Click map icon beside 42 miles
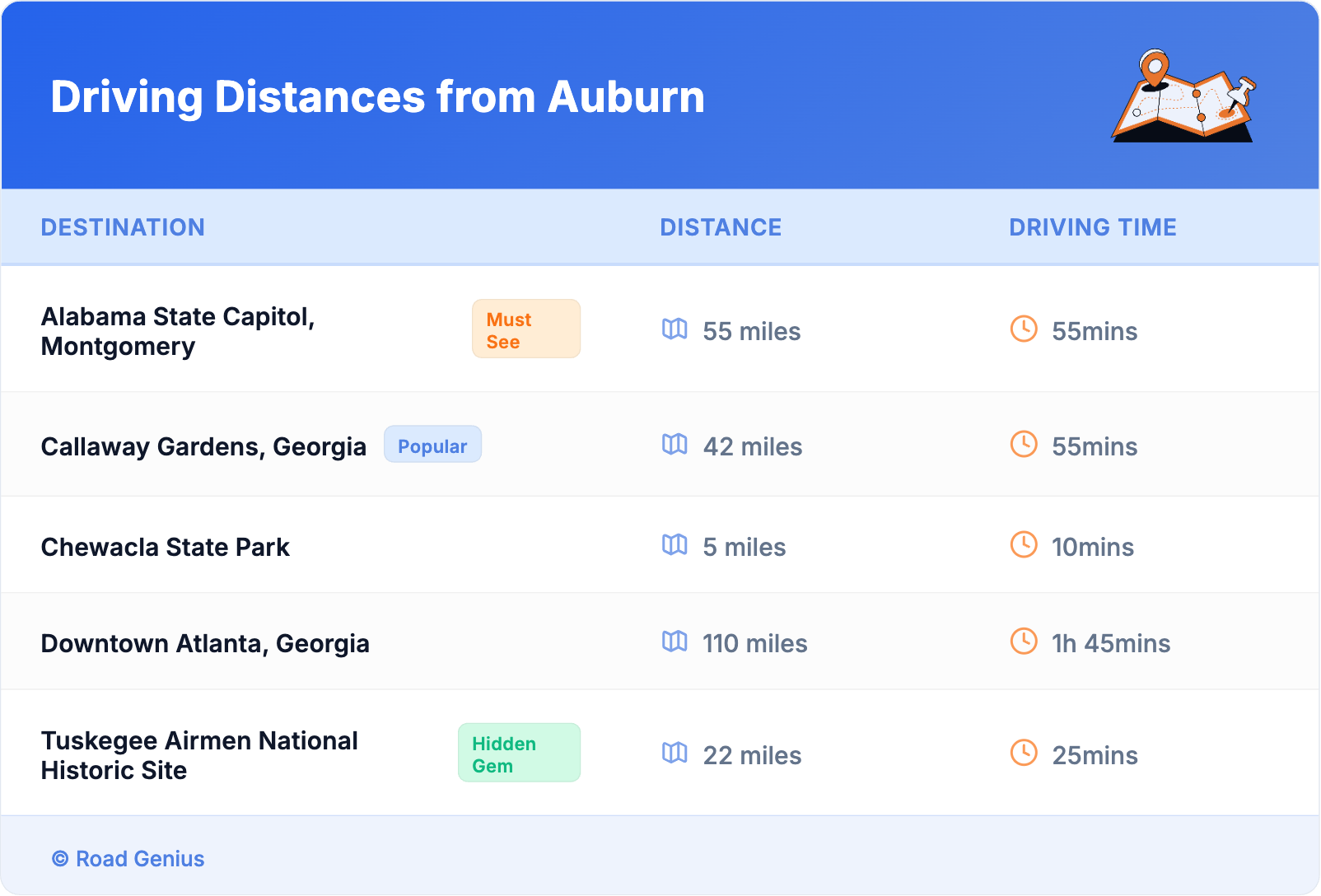 pyautogui.click(x=675, y=445)
